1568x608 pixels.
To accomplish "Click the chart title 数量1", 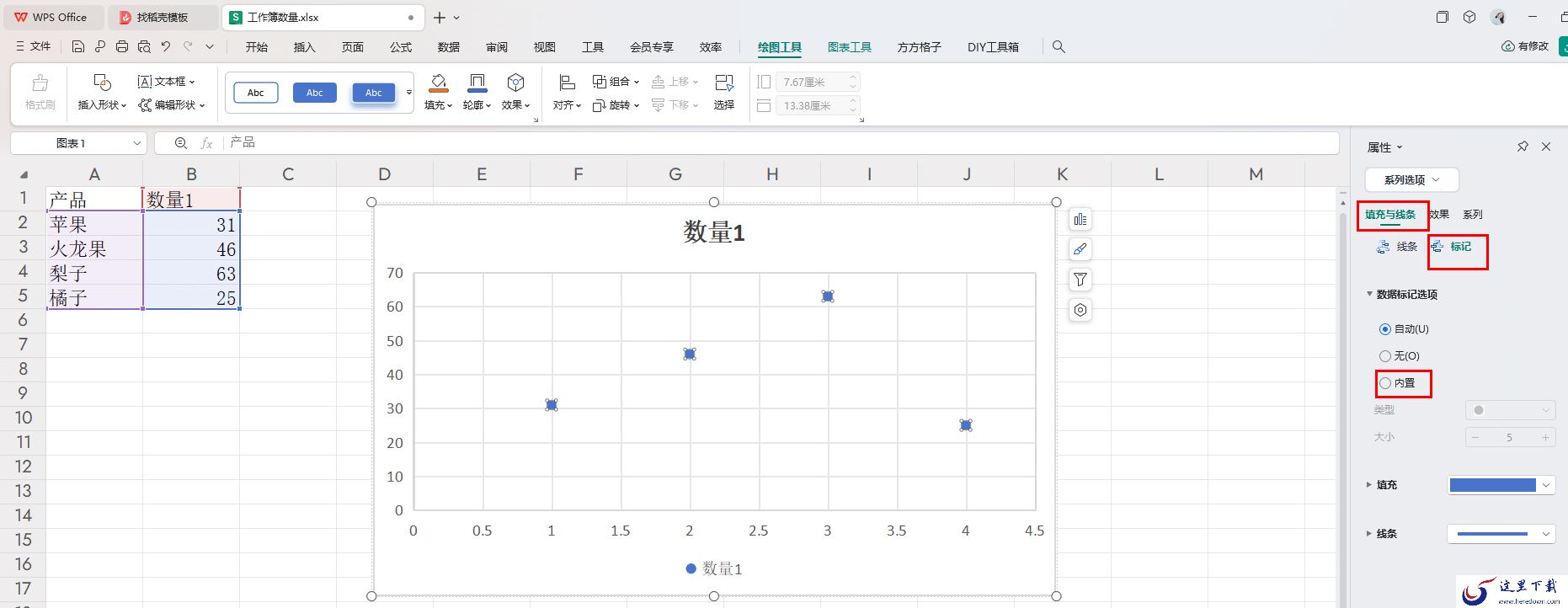I will click(714, 232).
